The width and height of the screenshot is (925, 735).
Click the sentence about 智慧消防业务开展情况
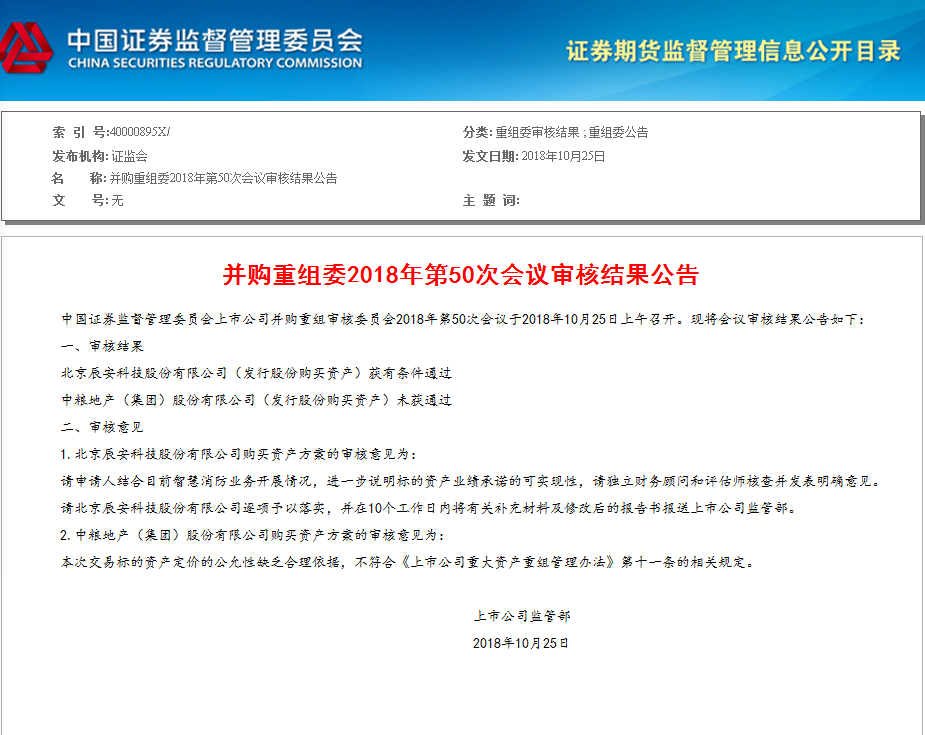pos(470,481)
